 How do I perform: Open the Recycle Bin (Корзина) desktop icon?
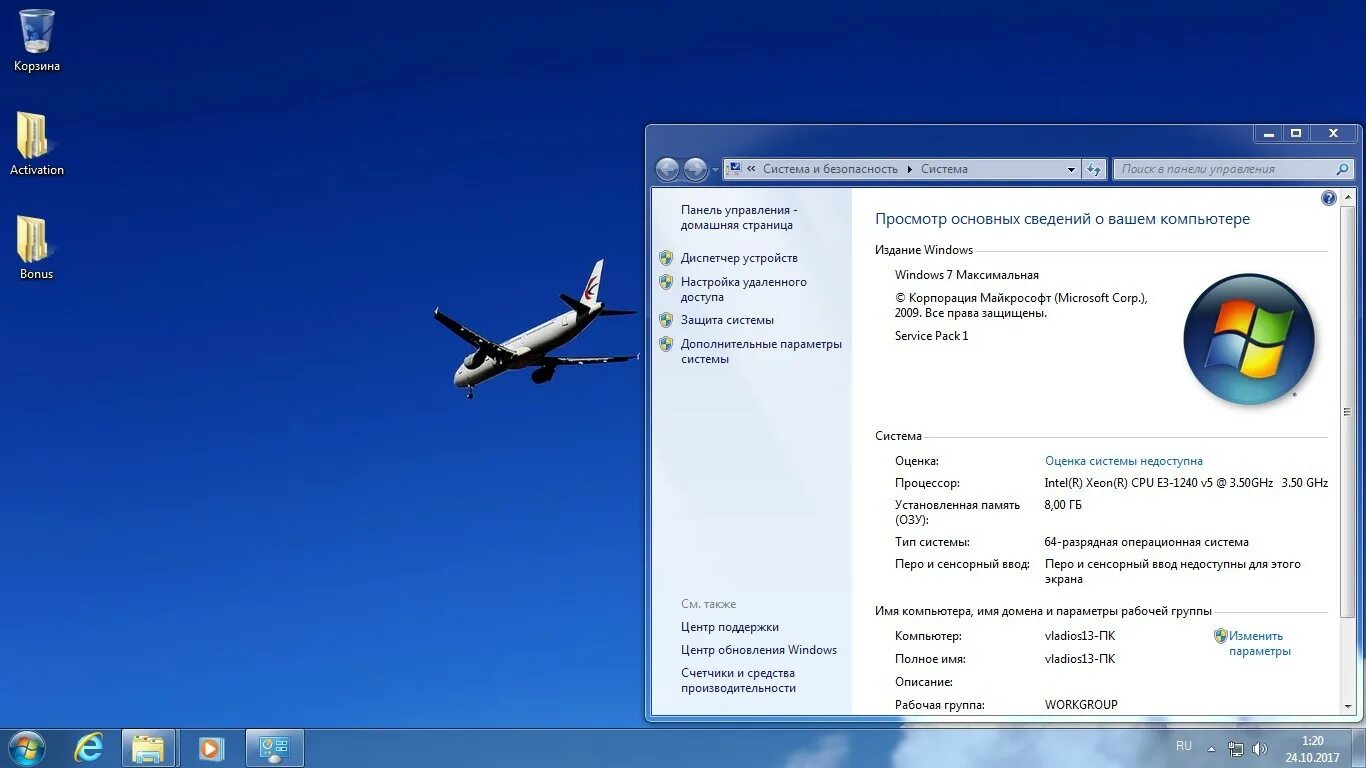(36, 40)
